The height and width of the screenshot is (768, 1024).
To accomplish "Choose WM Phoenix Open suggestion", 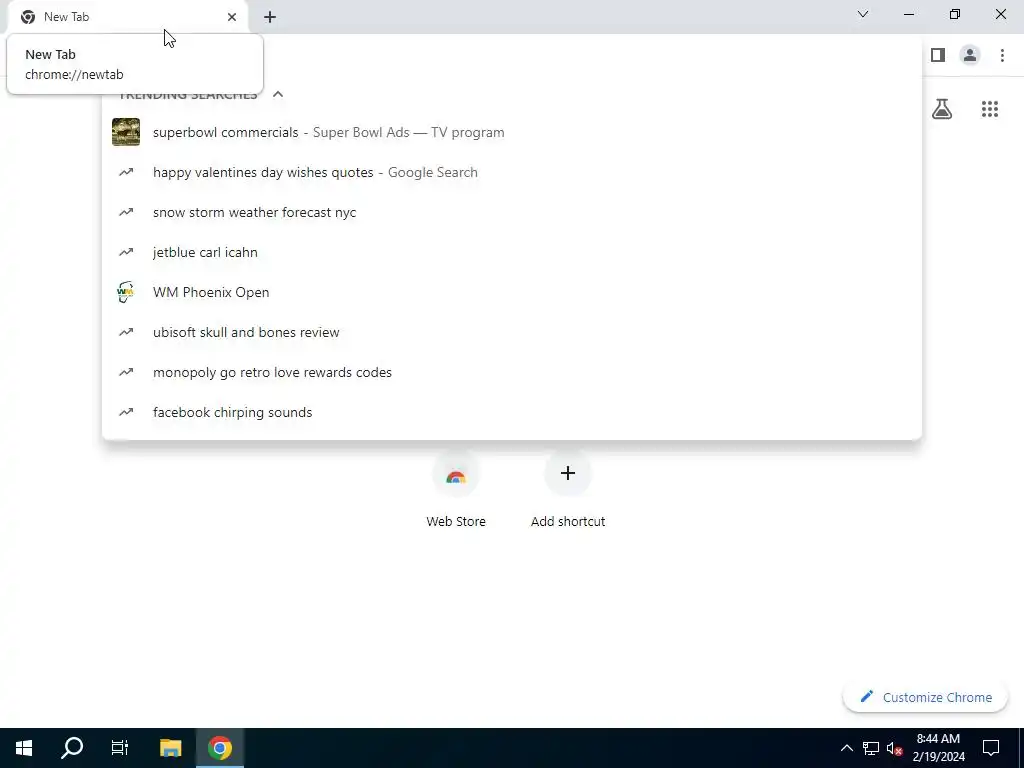I will click(512, 292).
